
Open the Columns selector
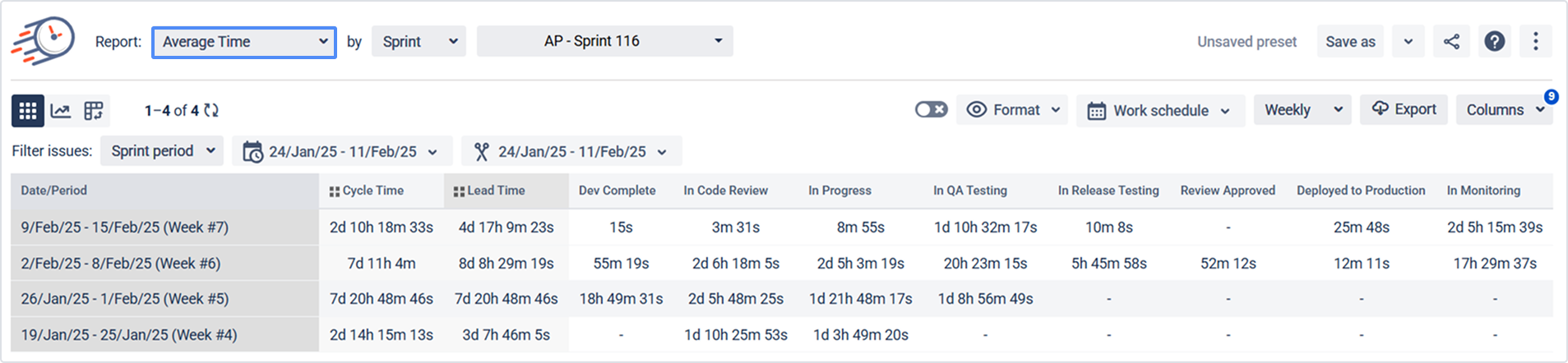click(1504, 110)
